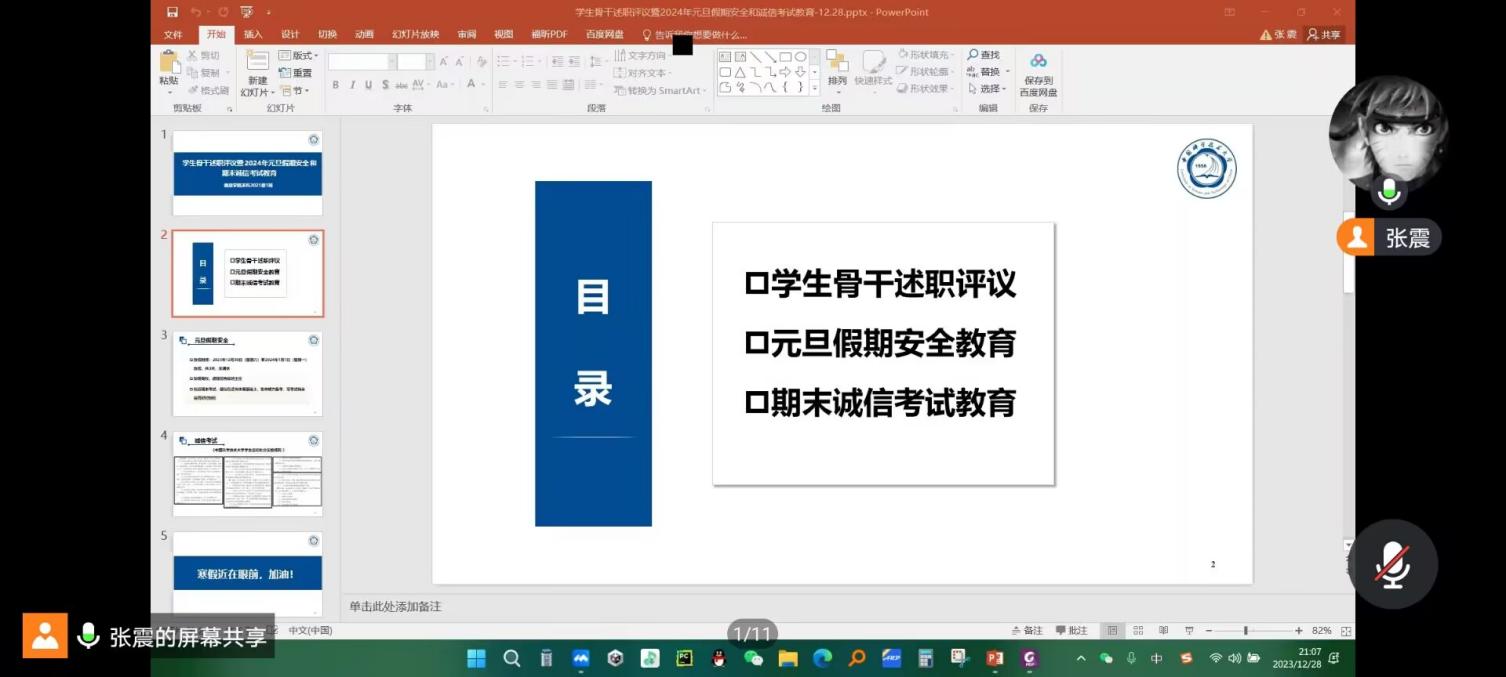This screenshot has width=1506, height=677.
Task: Expand the shapes gallery more arrow
Action: [x=814, y=88]
